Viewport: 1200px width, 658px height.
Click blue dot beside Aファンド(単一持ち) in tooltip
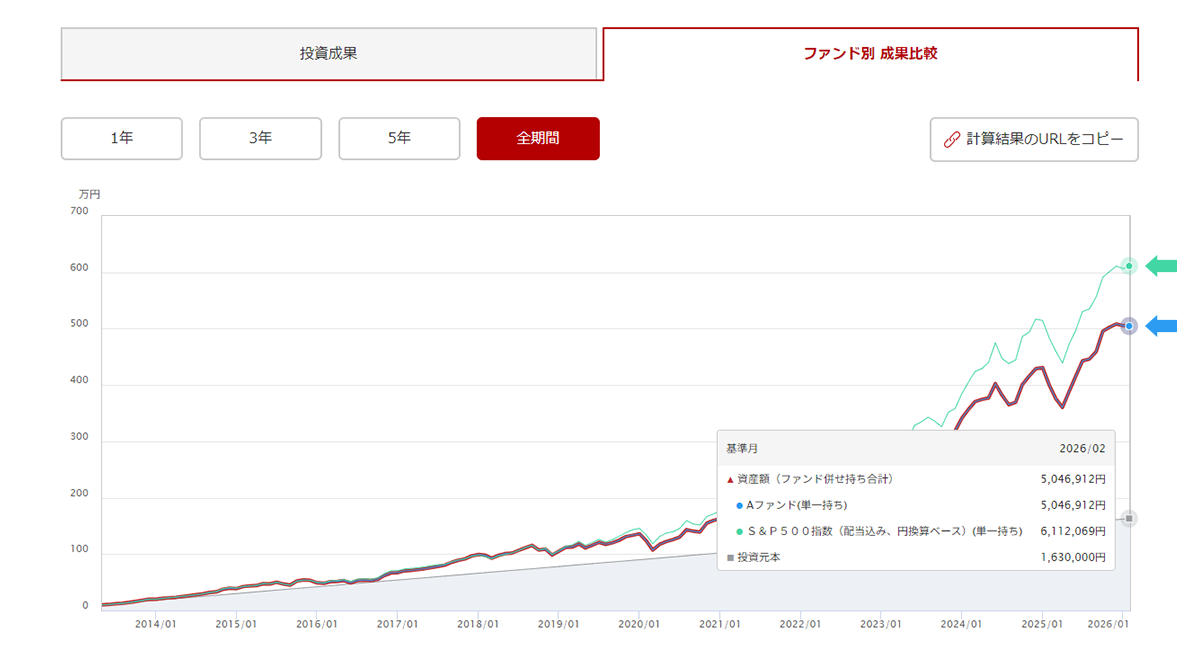coord(739,506)
